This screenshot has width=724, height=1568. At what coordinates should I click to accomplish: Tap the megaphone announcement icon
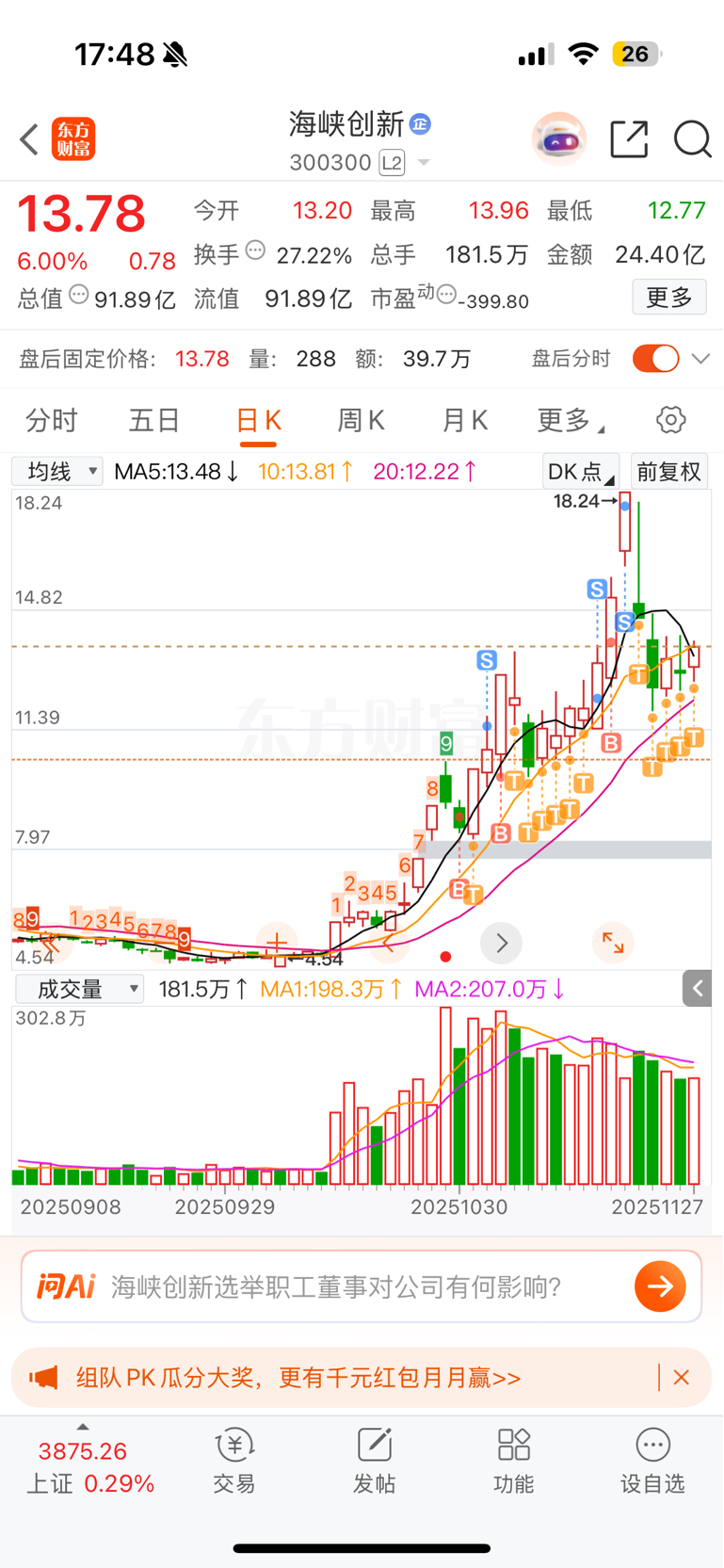[43, 1378]
